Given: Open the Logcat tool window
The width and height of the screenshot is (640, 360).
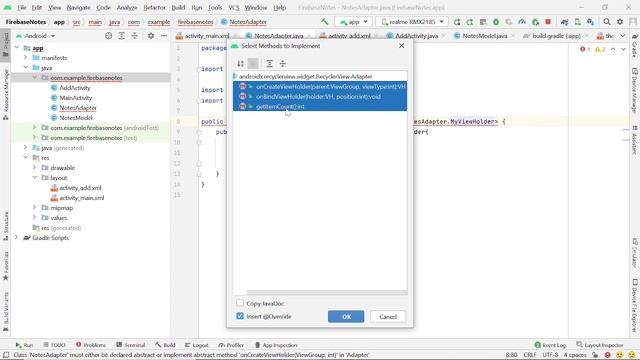Looking at the screenshot, I should pos(196,345).
